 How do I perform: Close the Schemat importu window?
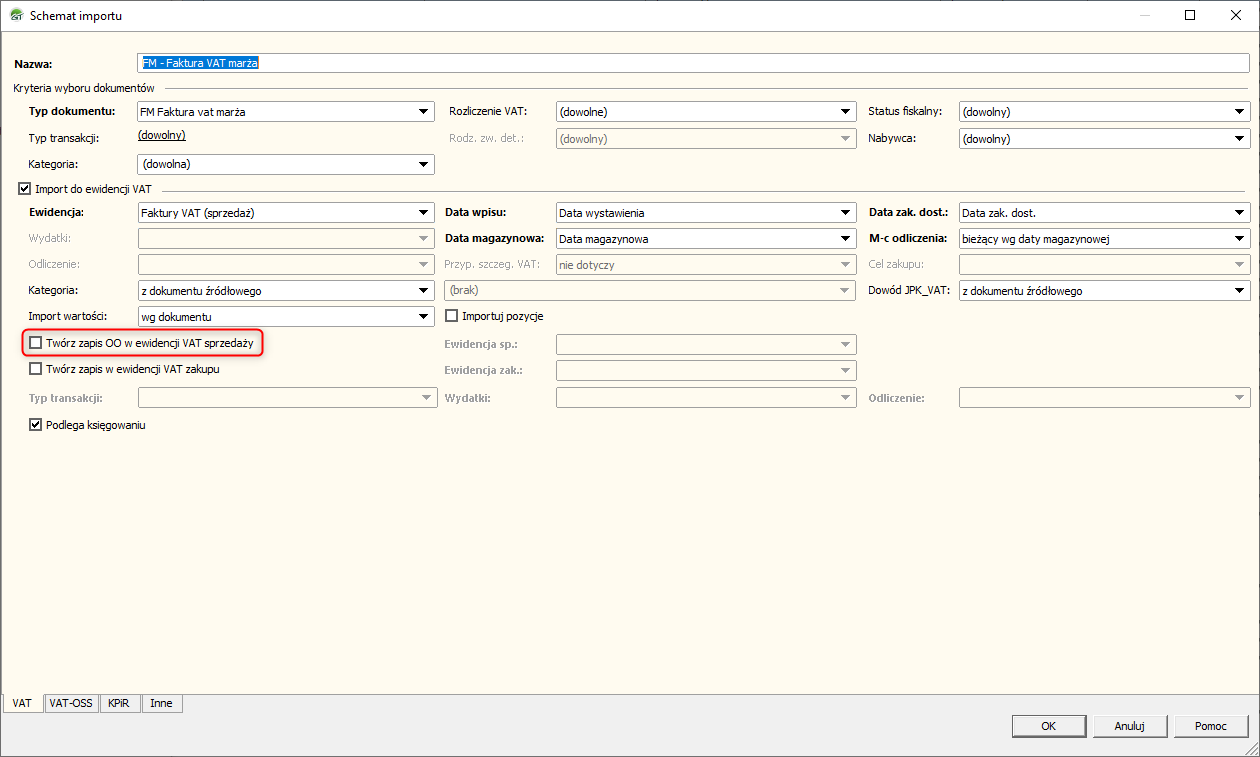point(1236,16)
